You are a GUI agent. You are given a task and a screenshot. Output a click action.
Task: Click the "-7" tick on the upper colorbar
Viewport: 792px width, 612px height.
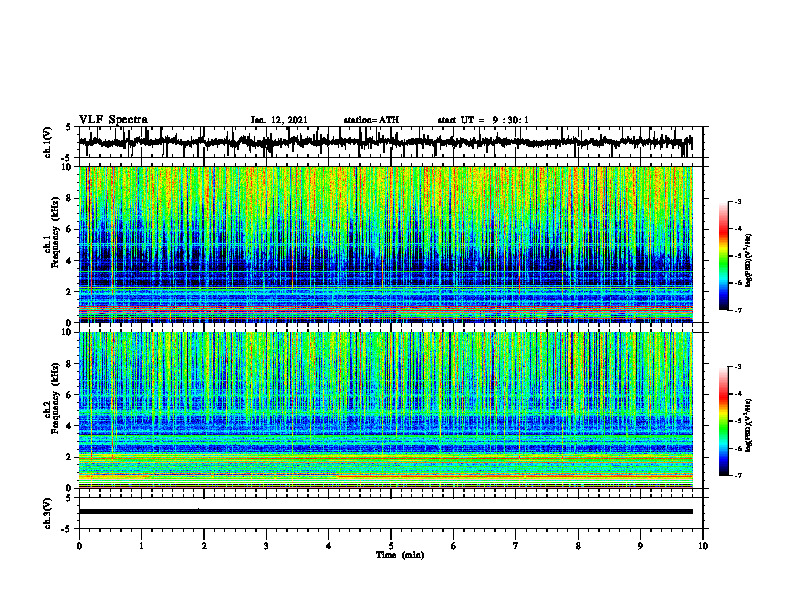pos(737,310)
